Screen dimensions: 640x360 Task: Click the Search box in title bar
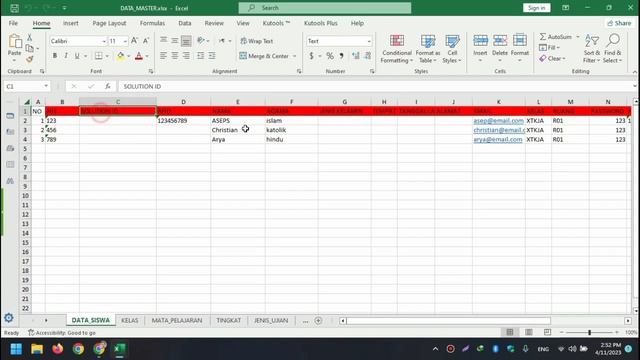click(325, 8)
